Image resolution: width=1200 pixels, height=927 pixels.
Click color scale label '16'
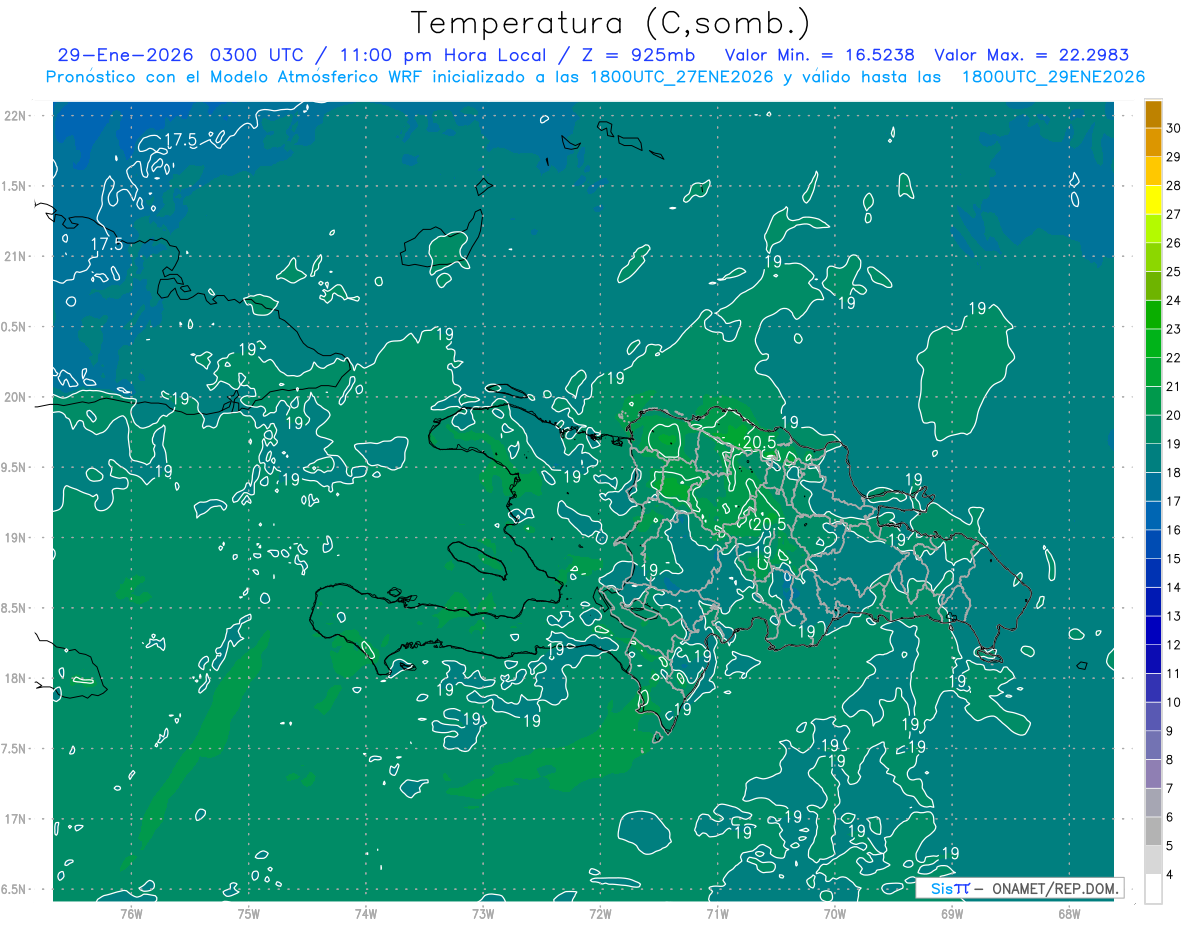[x=1174, y=530]
